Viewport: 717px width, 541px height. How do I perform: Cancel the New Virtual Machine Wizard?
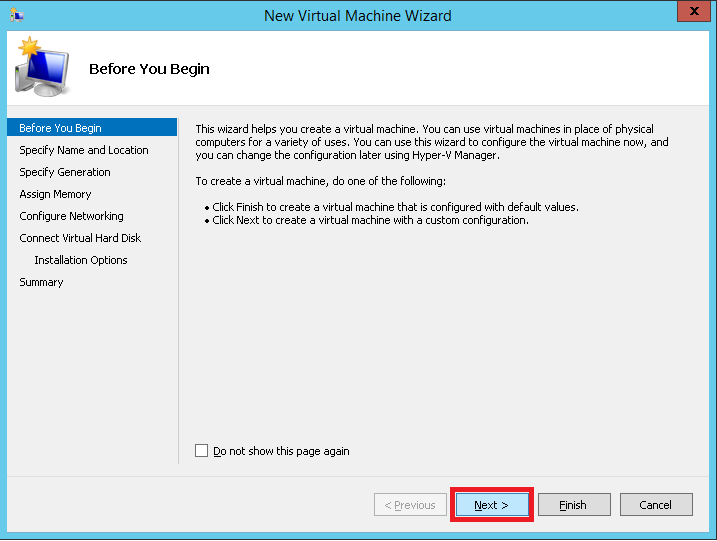[656, 504]
